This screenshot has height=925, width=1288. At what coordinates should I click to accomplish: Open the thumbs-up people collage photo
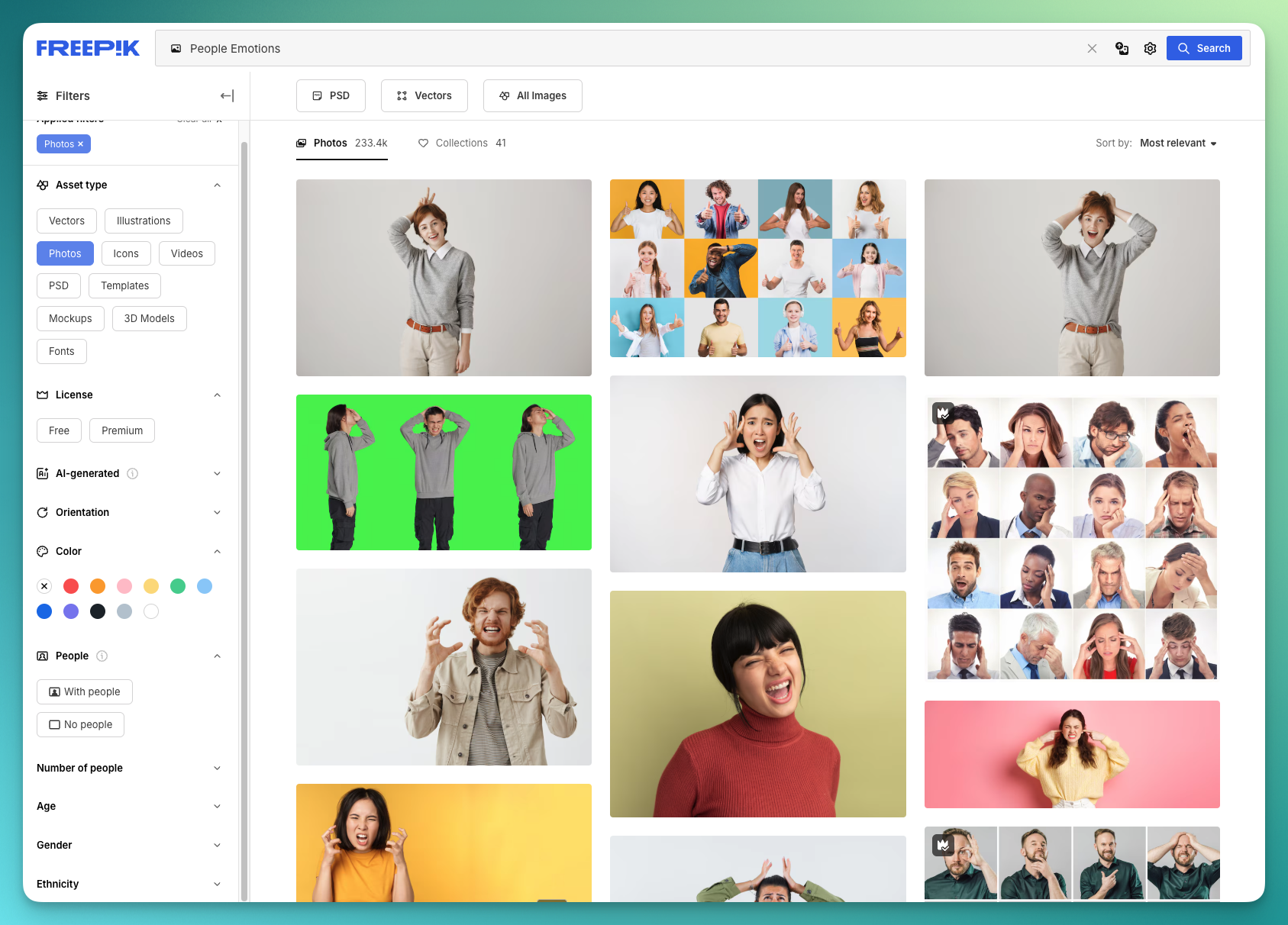pyautogui.click(x=758, y=269)
